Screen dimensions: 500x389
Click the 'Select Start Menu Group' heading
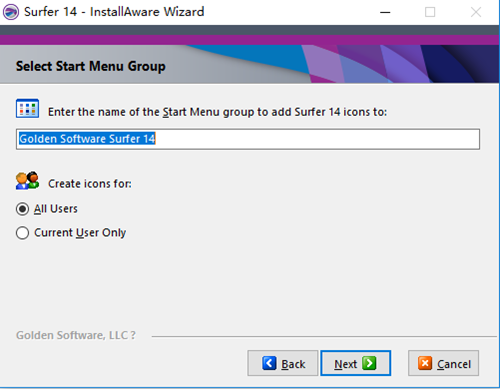pyautogui.click(x=91, y=66)
